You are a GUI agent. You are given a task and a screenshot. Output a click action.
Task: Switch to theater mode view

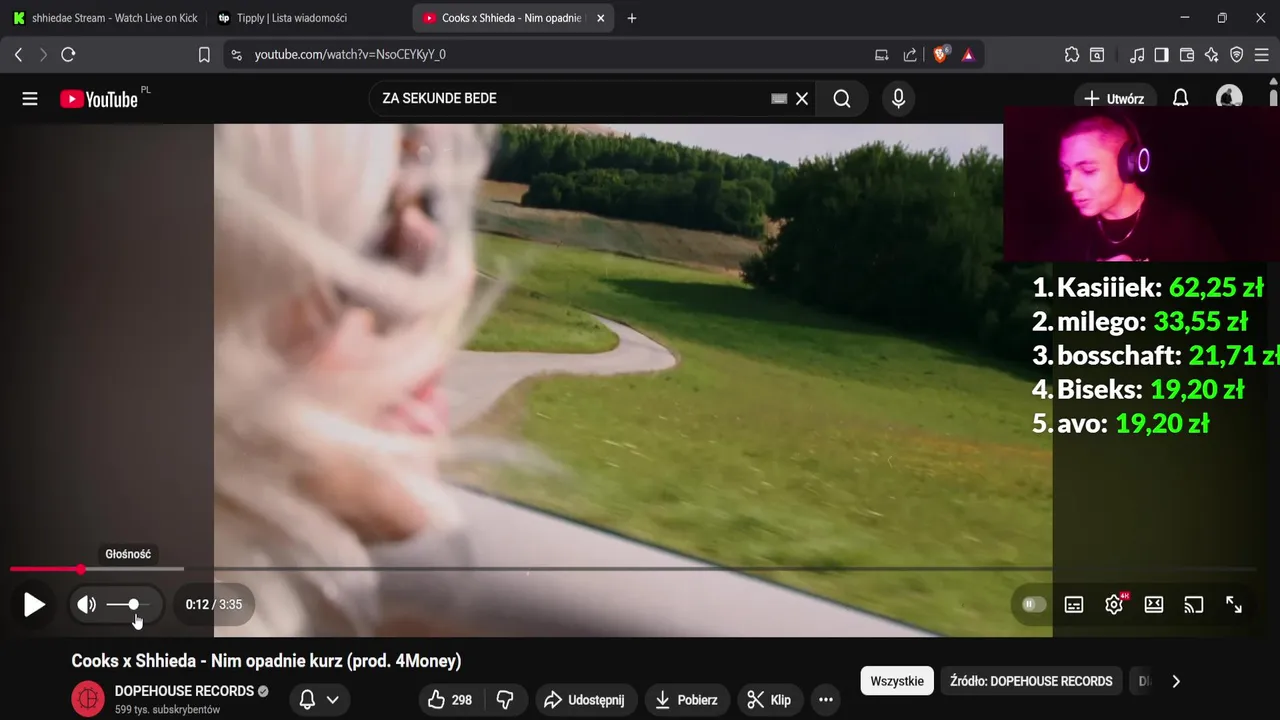point(1154,604)
